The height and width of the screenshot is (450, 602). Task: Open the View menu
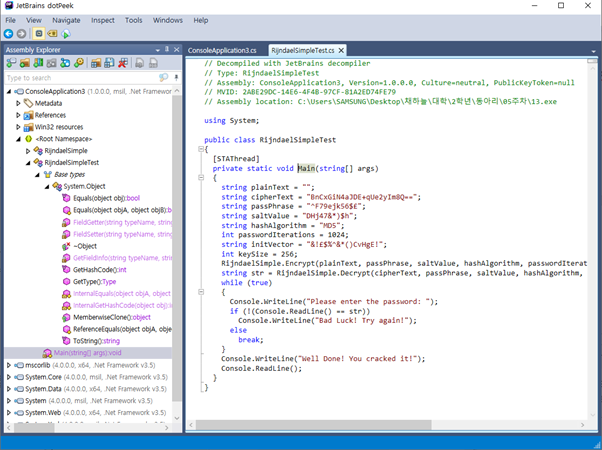33,20
